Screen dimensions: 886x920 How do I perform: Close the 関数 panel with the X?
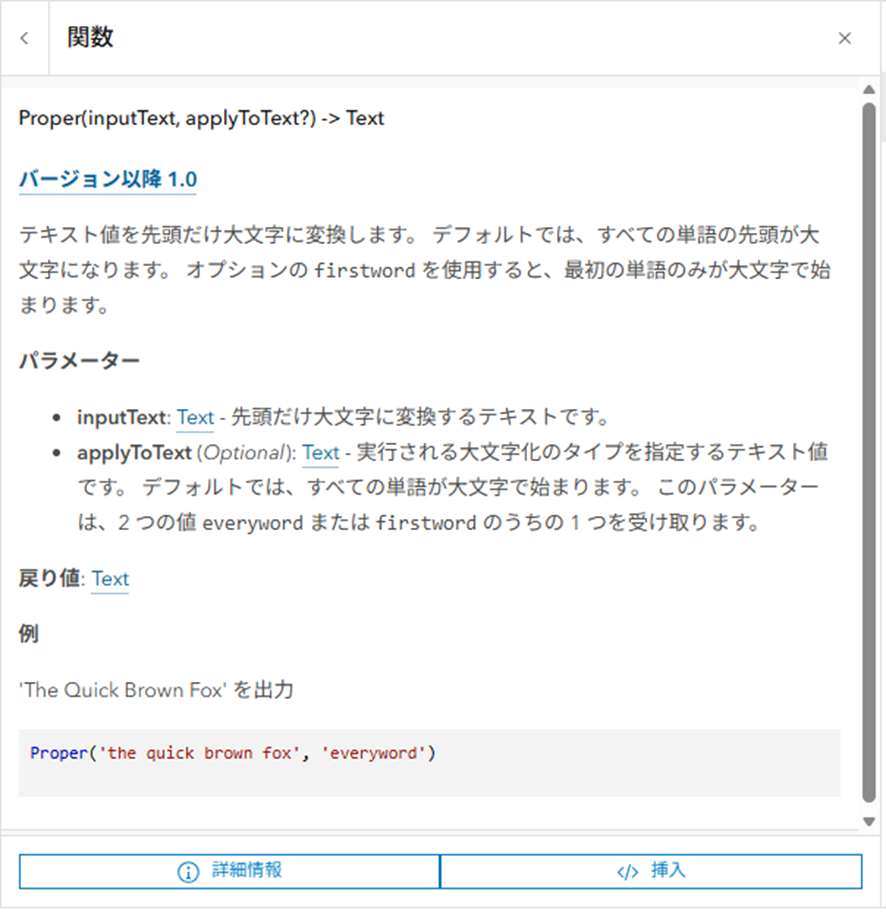[845, 37]
